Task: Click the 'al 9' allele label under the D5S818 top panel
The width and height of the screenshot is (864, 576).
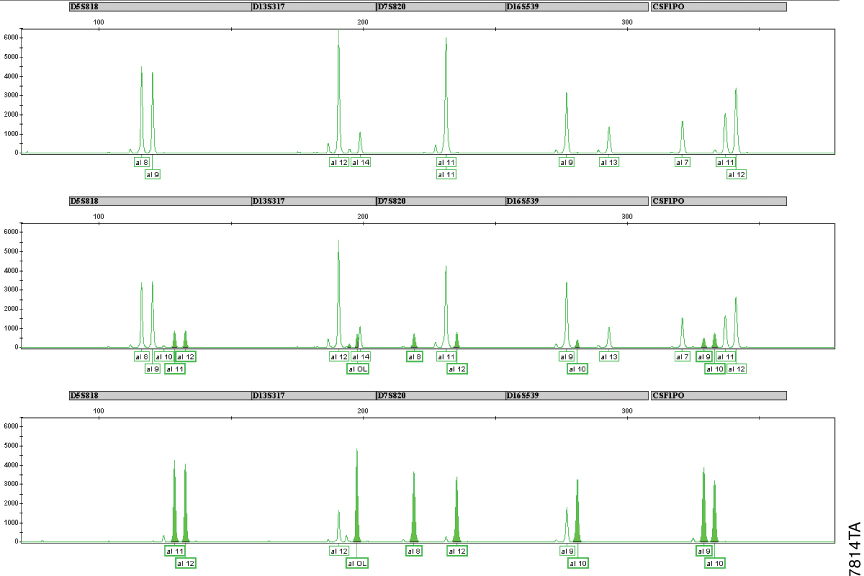Action: click(x=152, y=174)
